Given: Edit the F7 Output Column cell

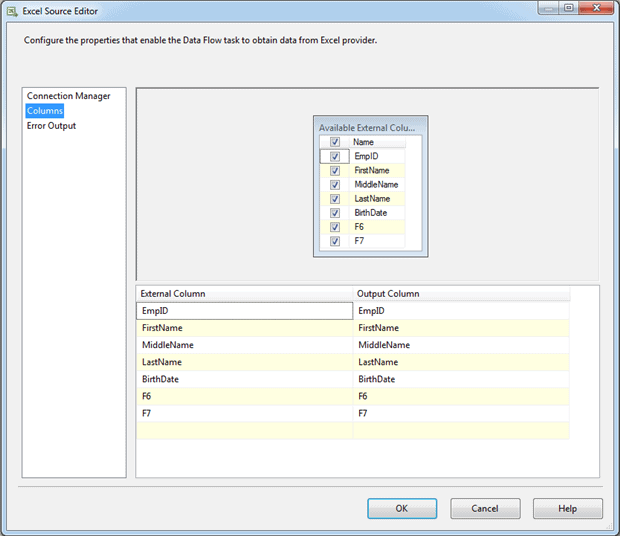Looking at the screenshot, I should point(461,413).
